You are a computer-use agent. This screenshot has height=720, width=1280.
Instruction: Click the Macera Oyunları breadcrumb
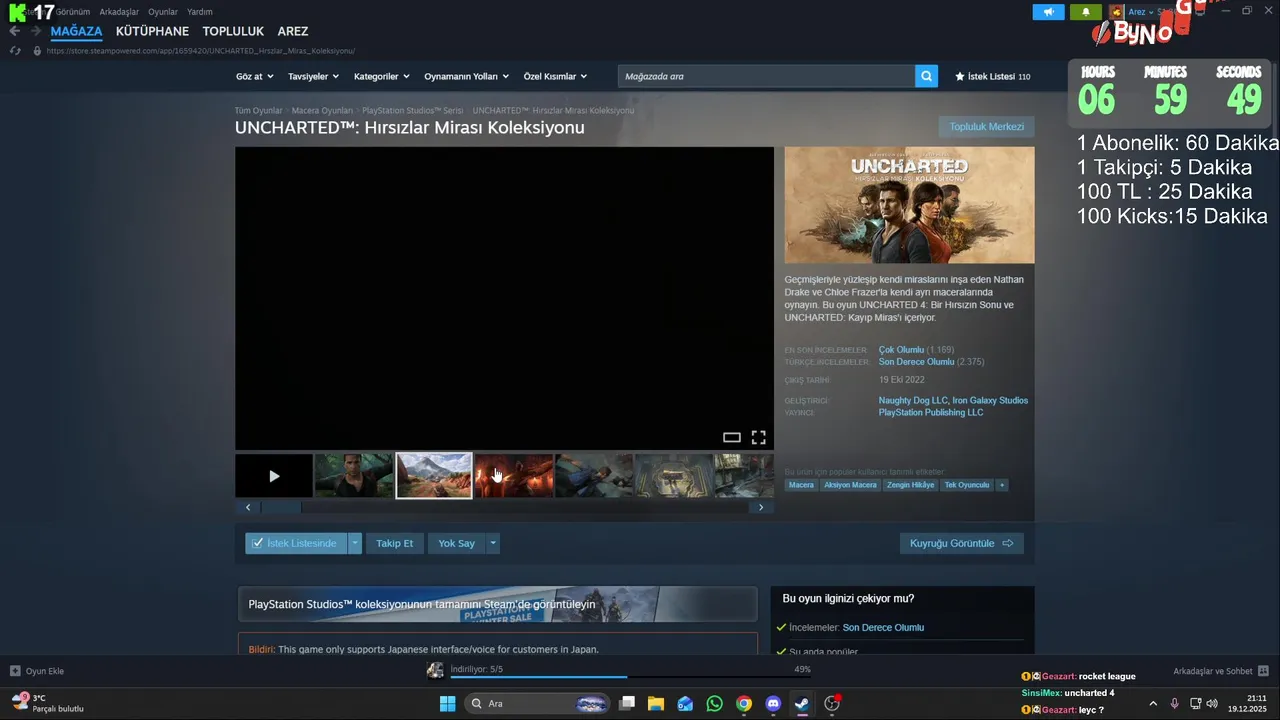tap(322, 110)
